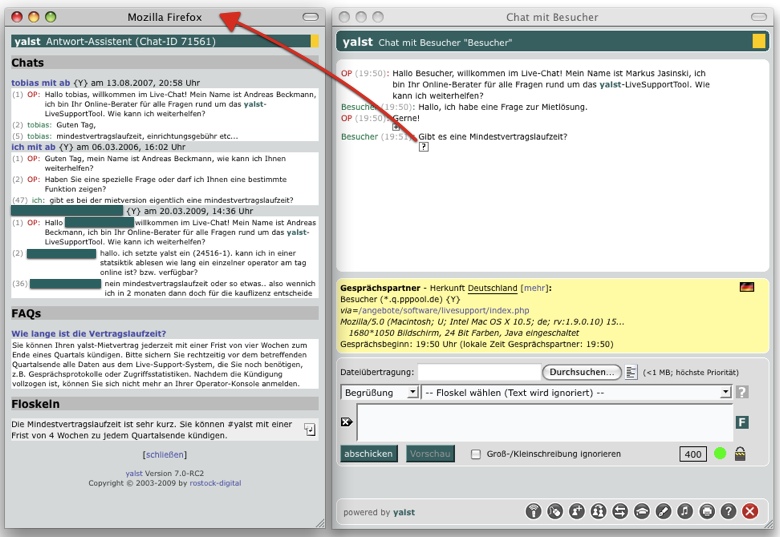Click the gray question mark beside Floskel dropdown

coord(742,392)
